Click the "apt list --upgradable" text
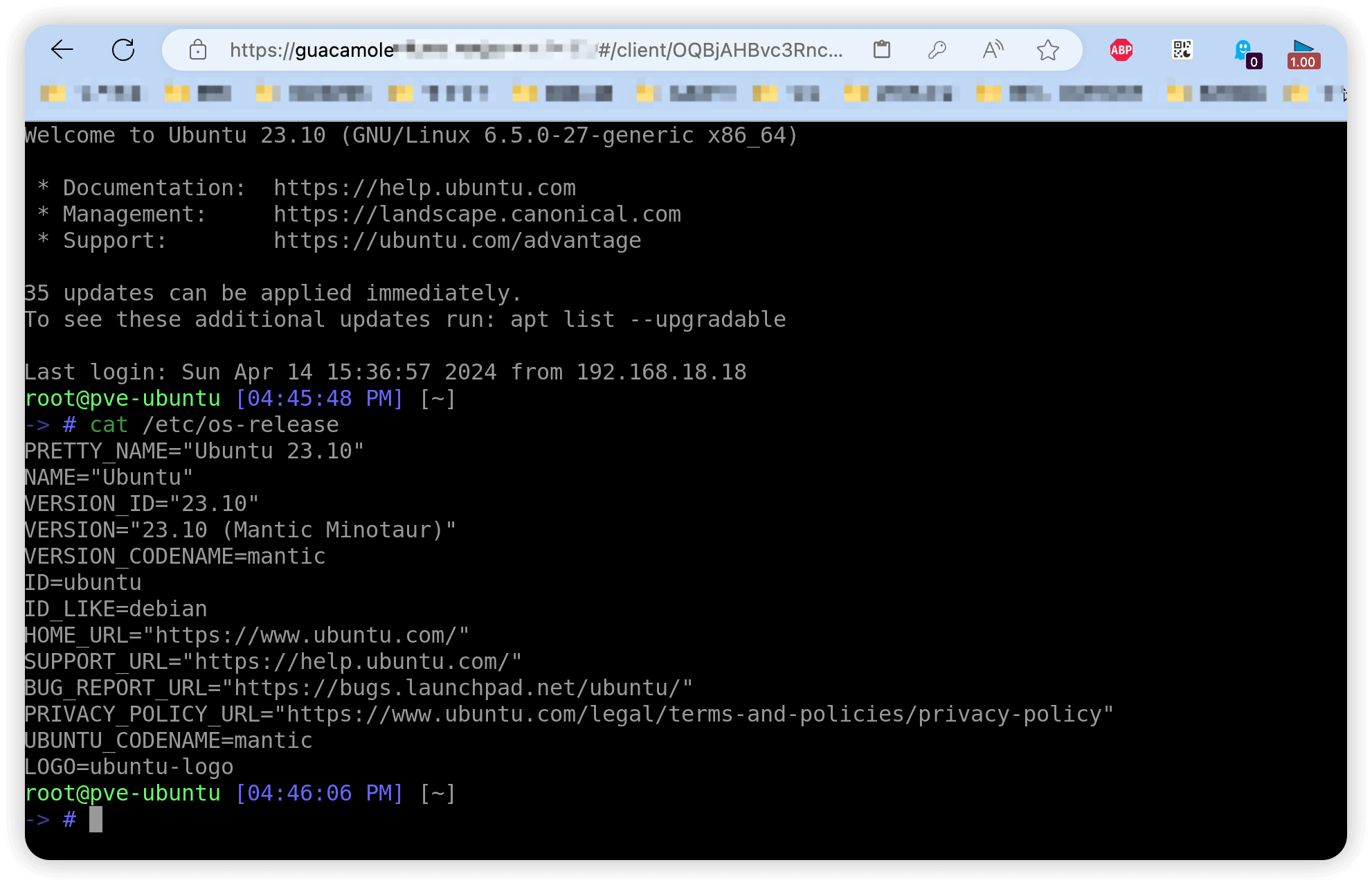The height and width of the screenshot is (885, 1372). [x=648, y=319]
